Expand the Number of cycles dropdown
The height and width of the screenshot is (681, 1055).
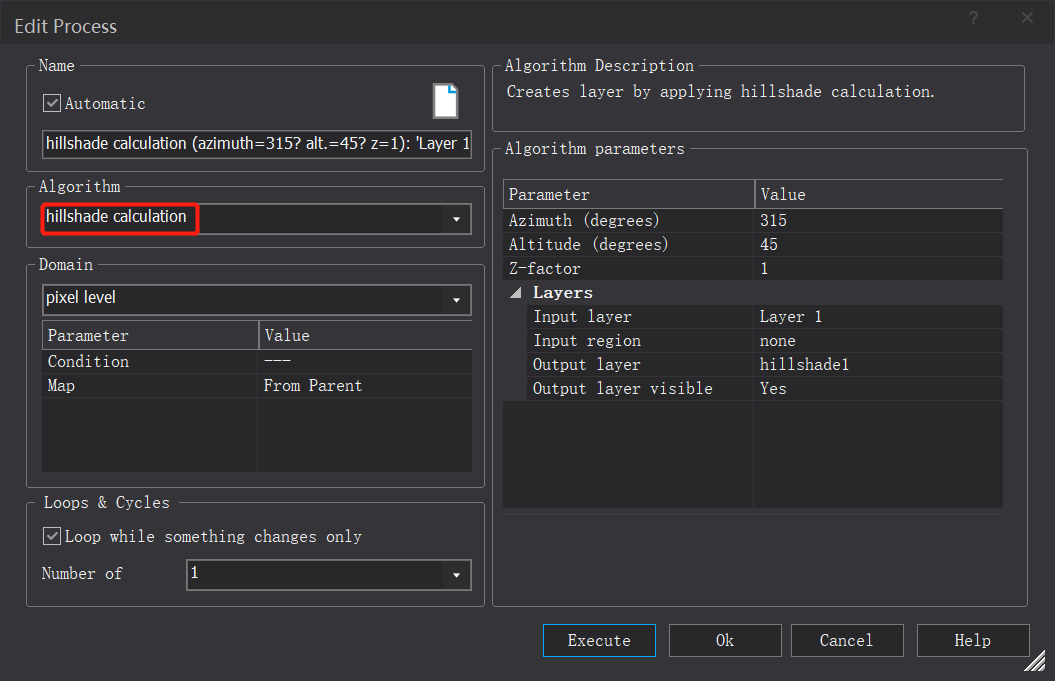[x=456, y=575]
